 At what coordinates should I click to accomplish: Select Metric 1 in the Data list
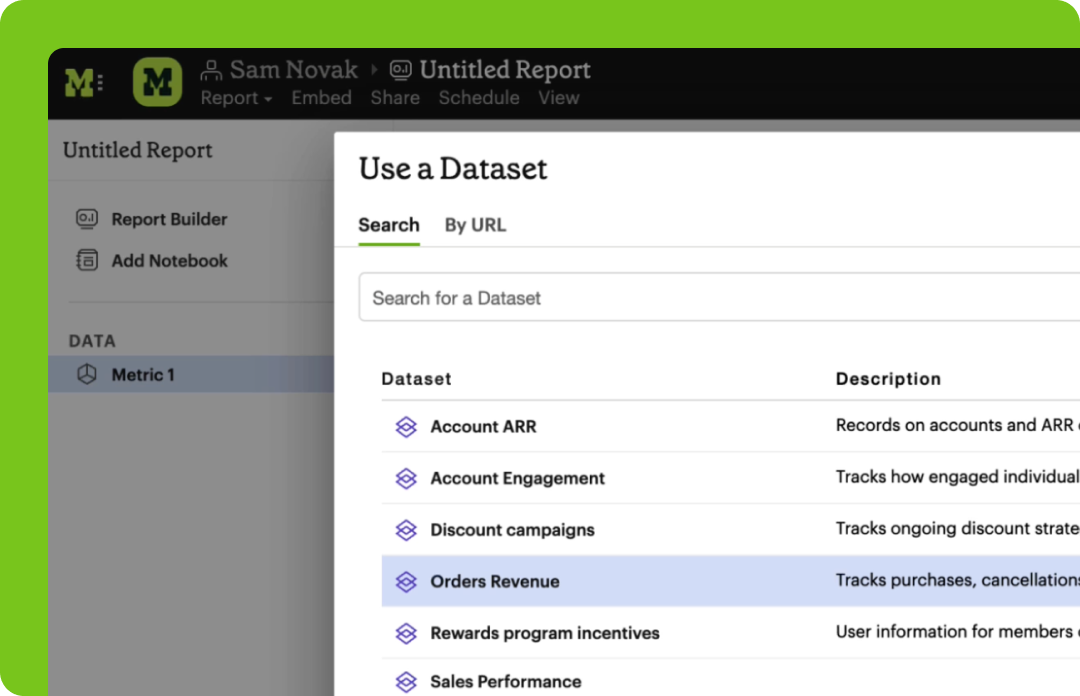tap(143, 375)
